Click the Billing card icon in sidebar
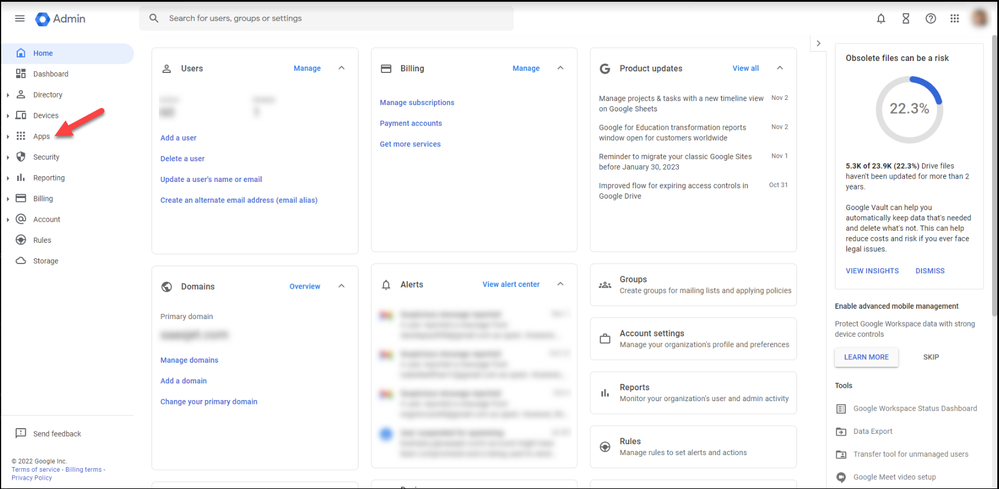Screen dimensions: 999x489 [20, 199]
